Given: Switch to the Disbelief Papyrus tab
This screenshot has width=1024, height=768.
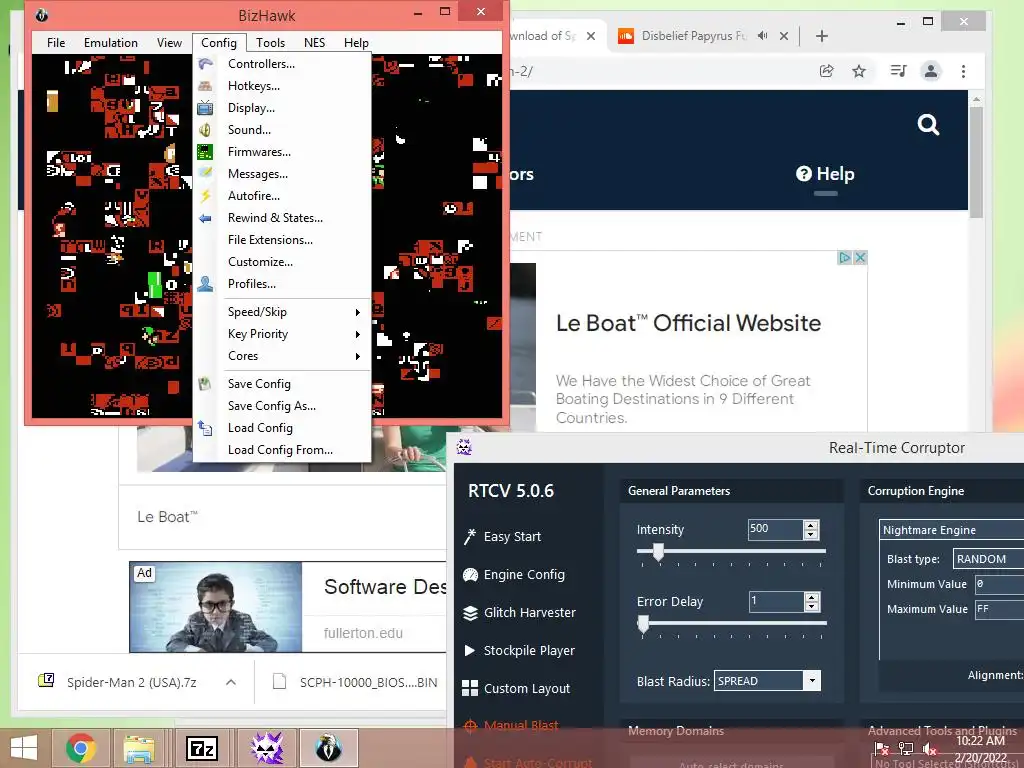Looking at the screenshot, I should pyautogui.click(x=693, y=36).
